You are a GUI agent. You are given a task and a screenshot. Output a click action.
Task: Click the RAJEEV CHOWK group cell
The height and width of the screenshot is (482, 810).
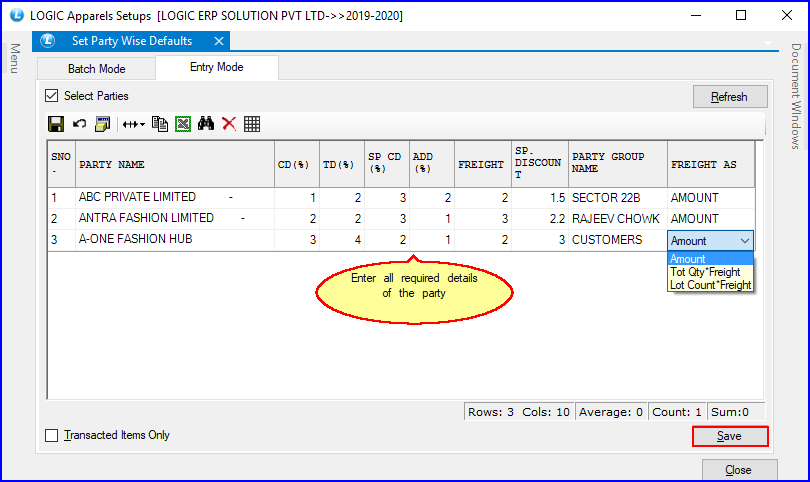618,219
